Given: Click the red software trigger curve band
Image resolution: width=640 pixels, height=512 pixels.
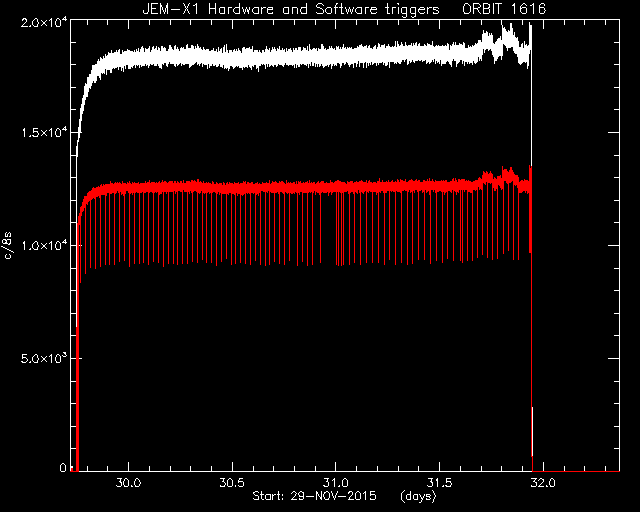Looking at the screenshot, I should (x=286, y=187).
